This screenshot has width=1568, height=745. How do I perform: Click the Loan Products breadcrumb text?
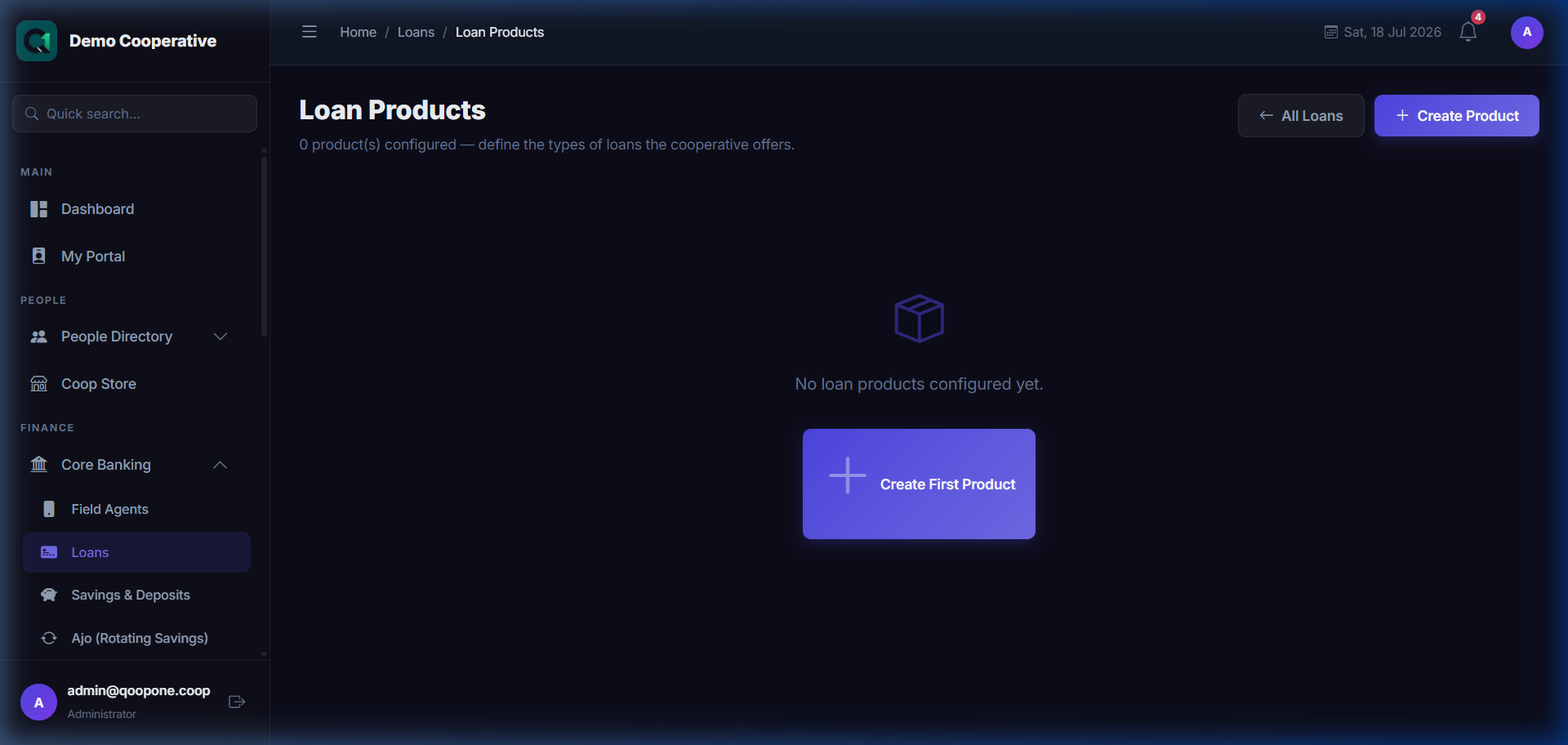pos(500,33)
